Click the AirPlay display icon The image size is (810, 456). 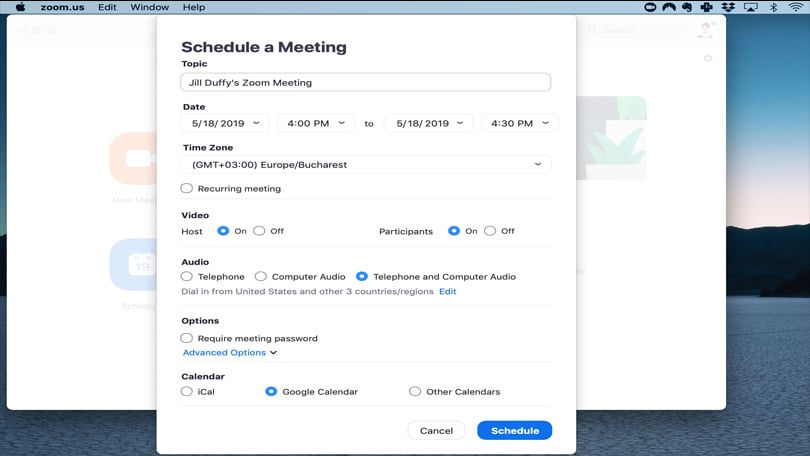(749, 7)
